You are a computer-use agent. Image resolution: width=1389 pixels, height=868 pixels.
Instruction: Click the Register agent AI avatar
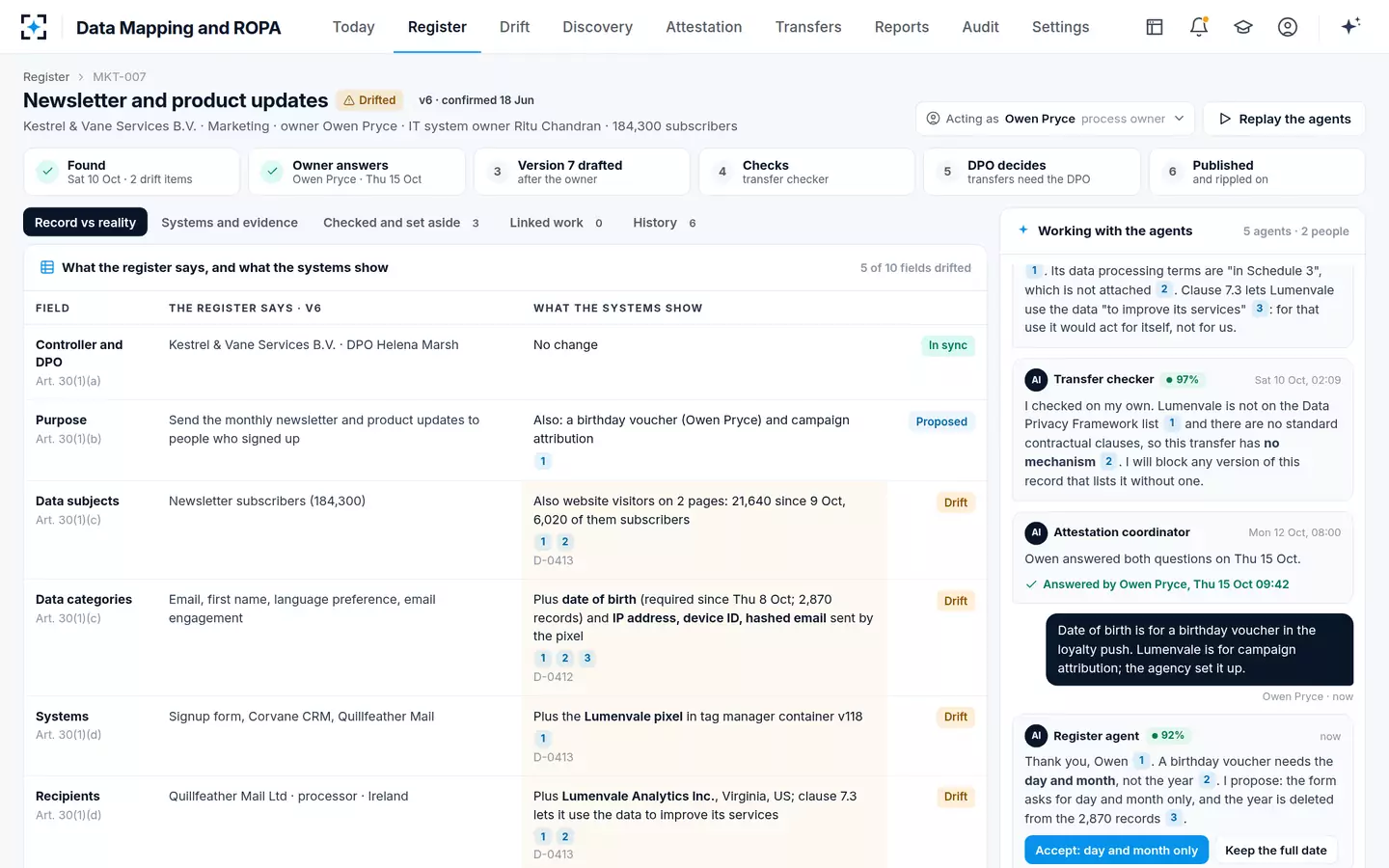point(1036,736)
